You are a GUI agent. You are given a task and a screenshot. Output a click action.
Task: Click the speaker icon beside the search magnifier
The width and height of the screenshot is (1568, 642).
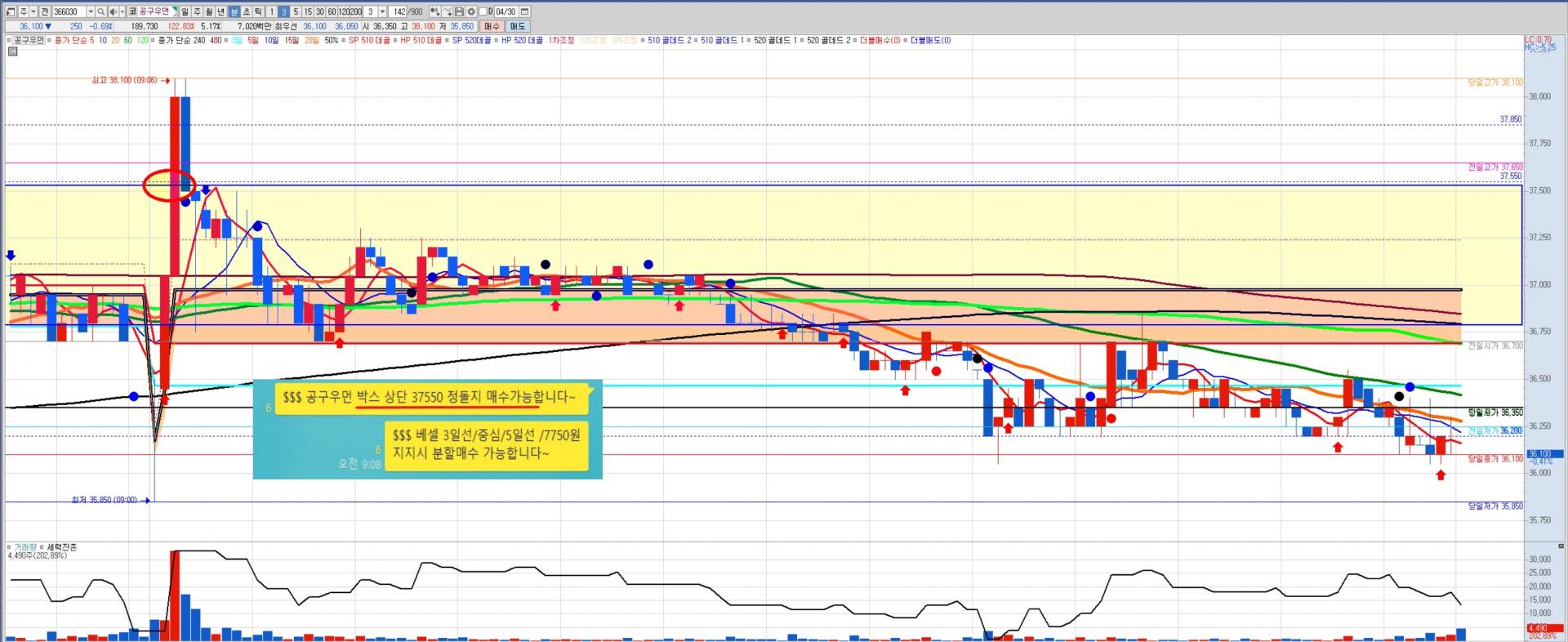(113, 11)
